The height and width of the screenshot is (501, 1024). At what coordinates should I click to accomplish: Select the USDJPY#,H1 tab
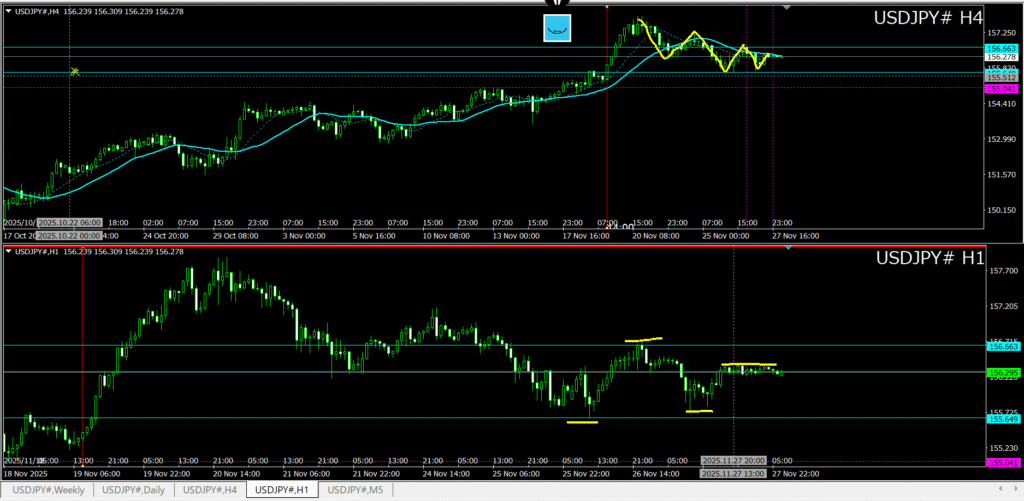point(285,489)
